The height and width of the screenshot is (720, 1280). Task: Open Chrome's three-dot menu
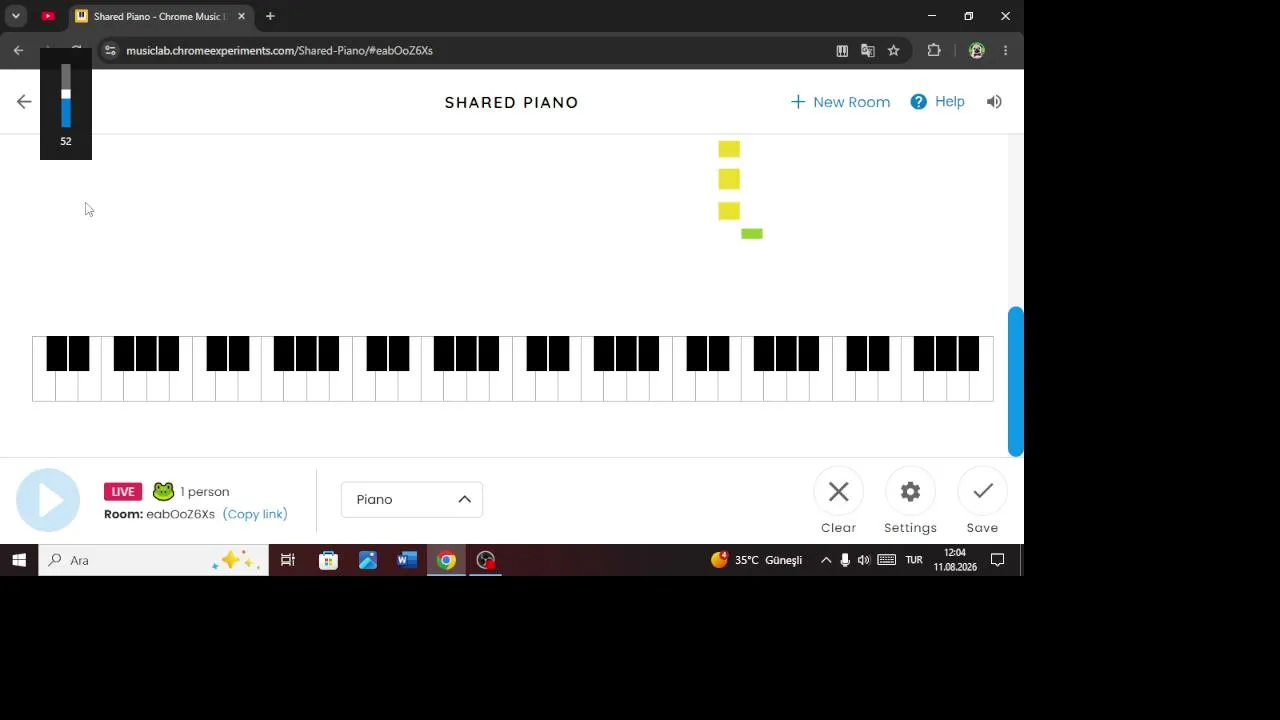point(1005,50)
